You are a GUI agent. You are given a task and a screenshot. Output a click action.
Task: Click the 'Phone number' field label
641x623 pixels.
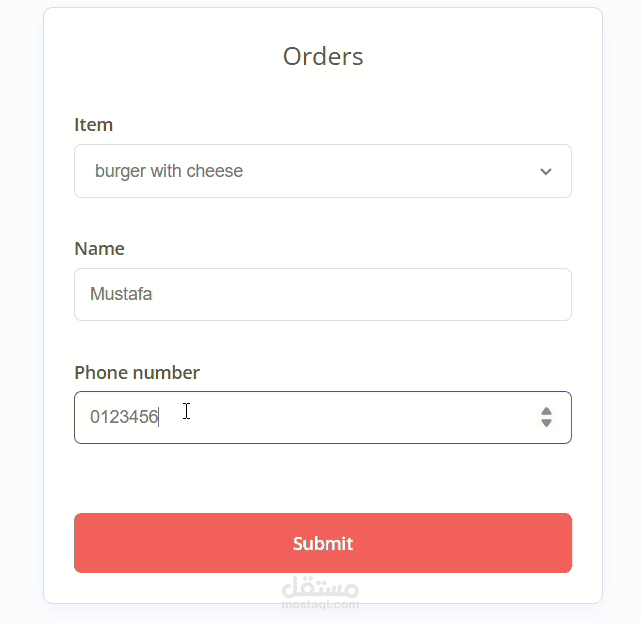click(x=137, y=373)
